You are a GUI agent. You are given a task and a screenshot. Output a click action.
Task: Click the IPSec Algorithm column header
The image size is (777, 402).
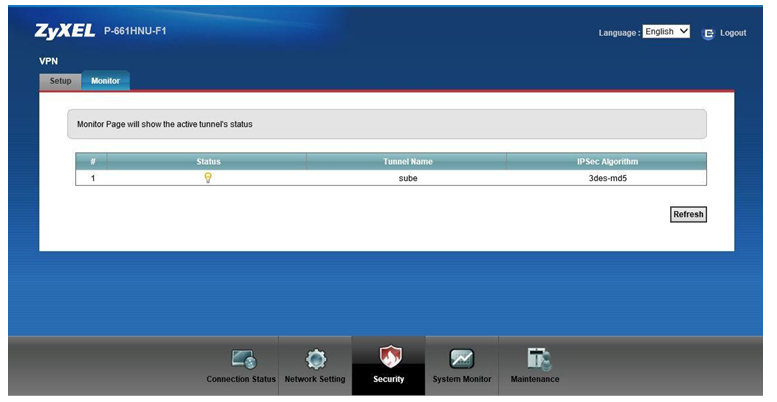pyautogui.click(x=607, y=162)
